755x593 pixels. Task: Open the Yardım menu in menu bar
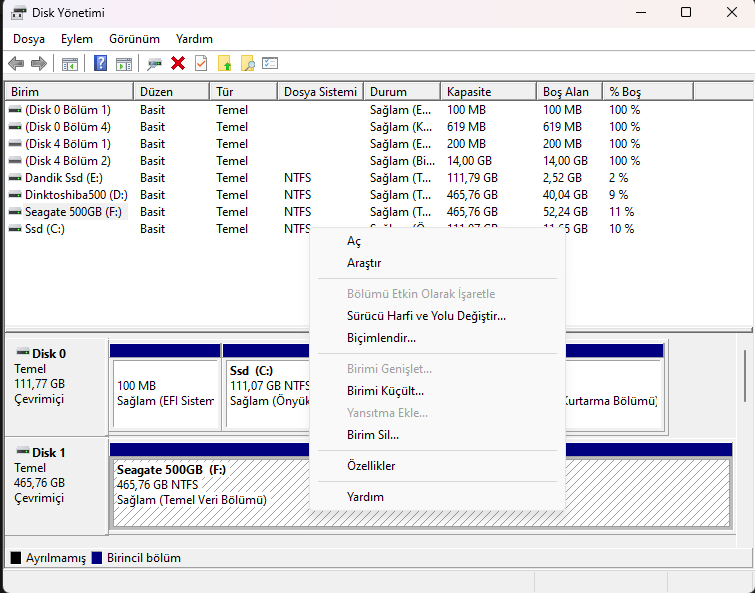[195, 39]
